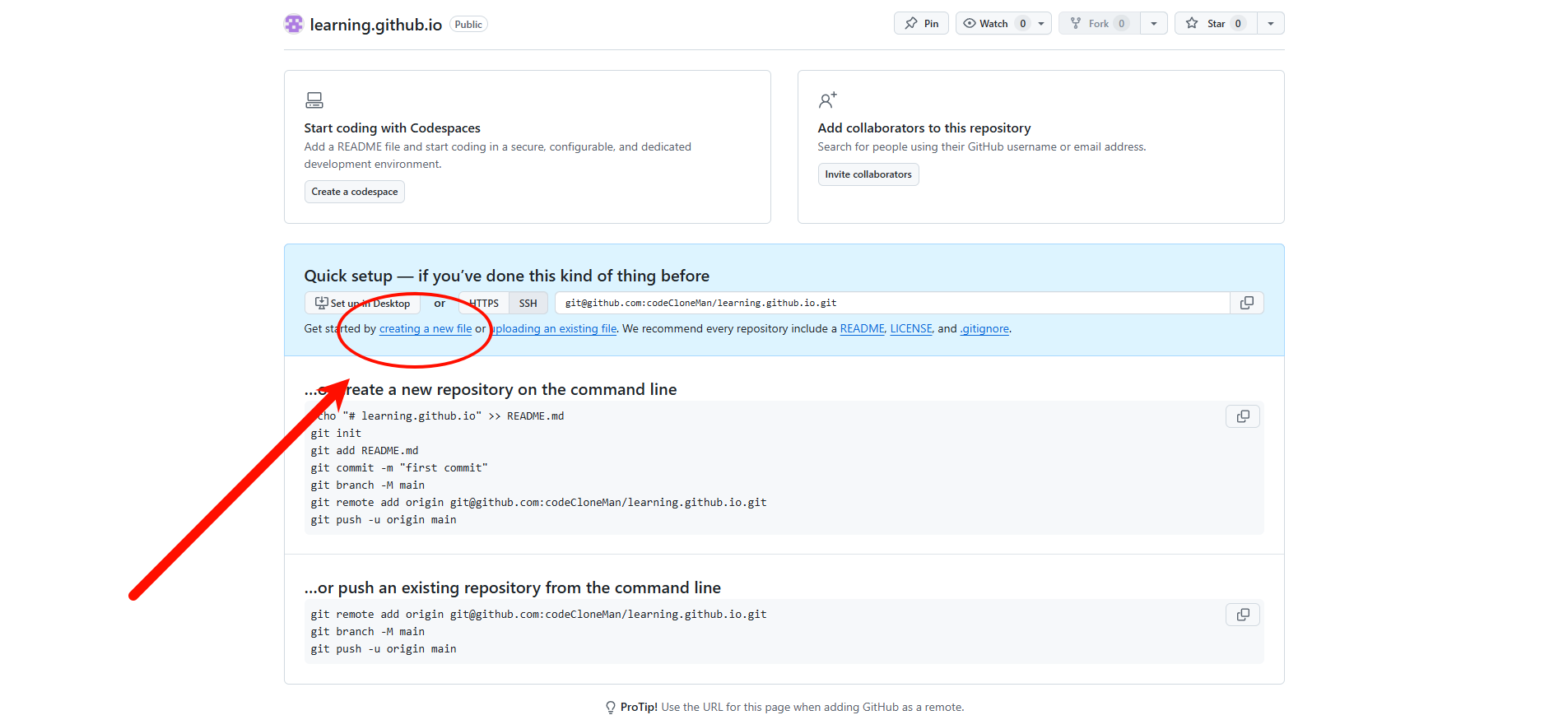This screenshot has width=1568, height=715.
Task: Click the pin icon in Pin button
Action: pyautogui.click(x=911, y=23)
